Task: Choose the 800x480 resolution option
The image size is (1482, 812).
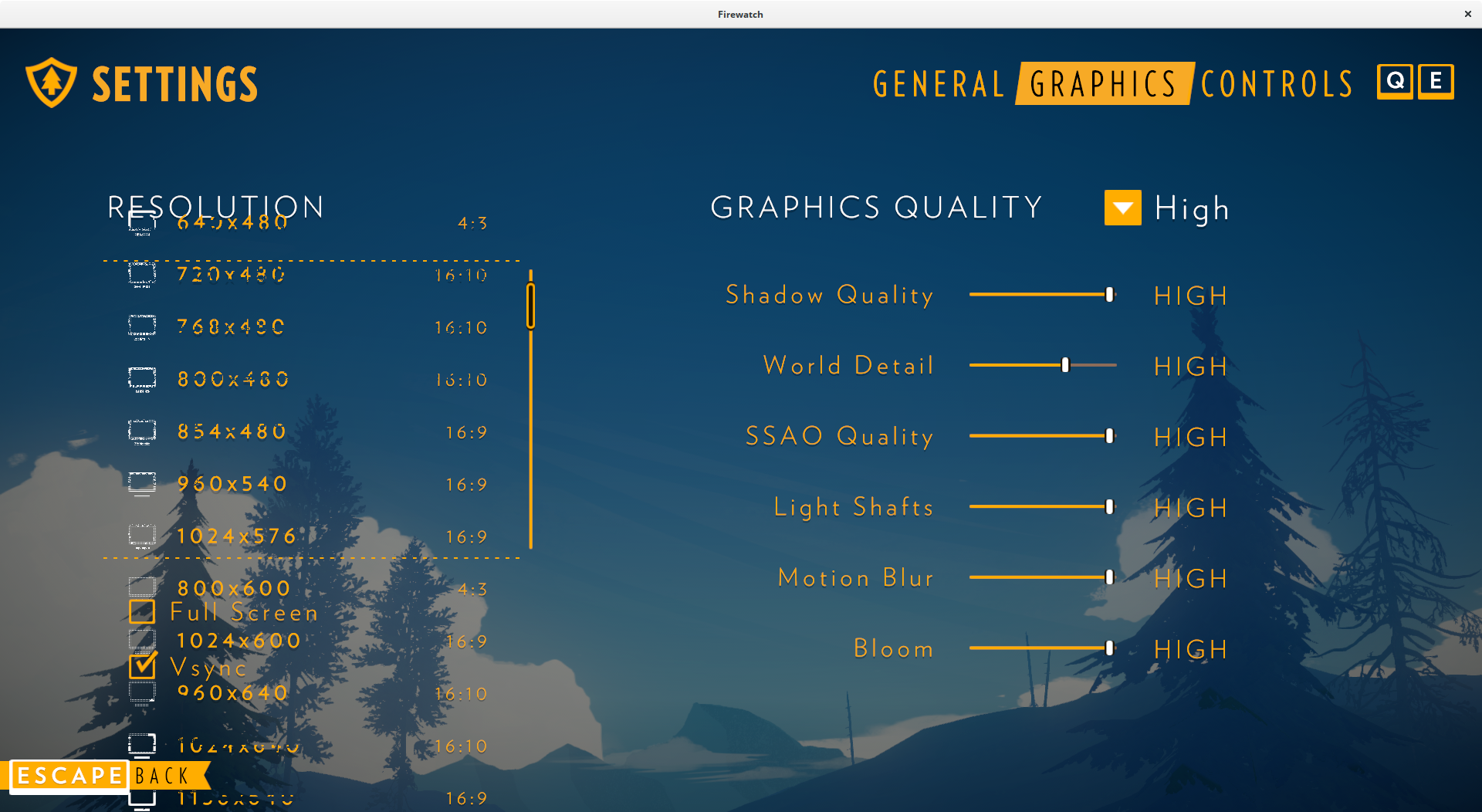Action: point(233,379)
